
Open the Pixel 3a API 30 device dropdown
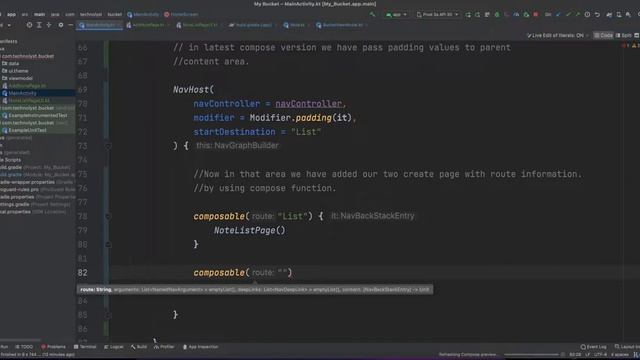coord(437,14)
